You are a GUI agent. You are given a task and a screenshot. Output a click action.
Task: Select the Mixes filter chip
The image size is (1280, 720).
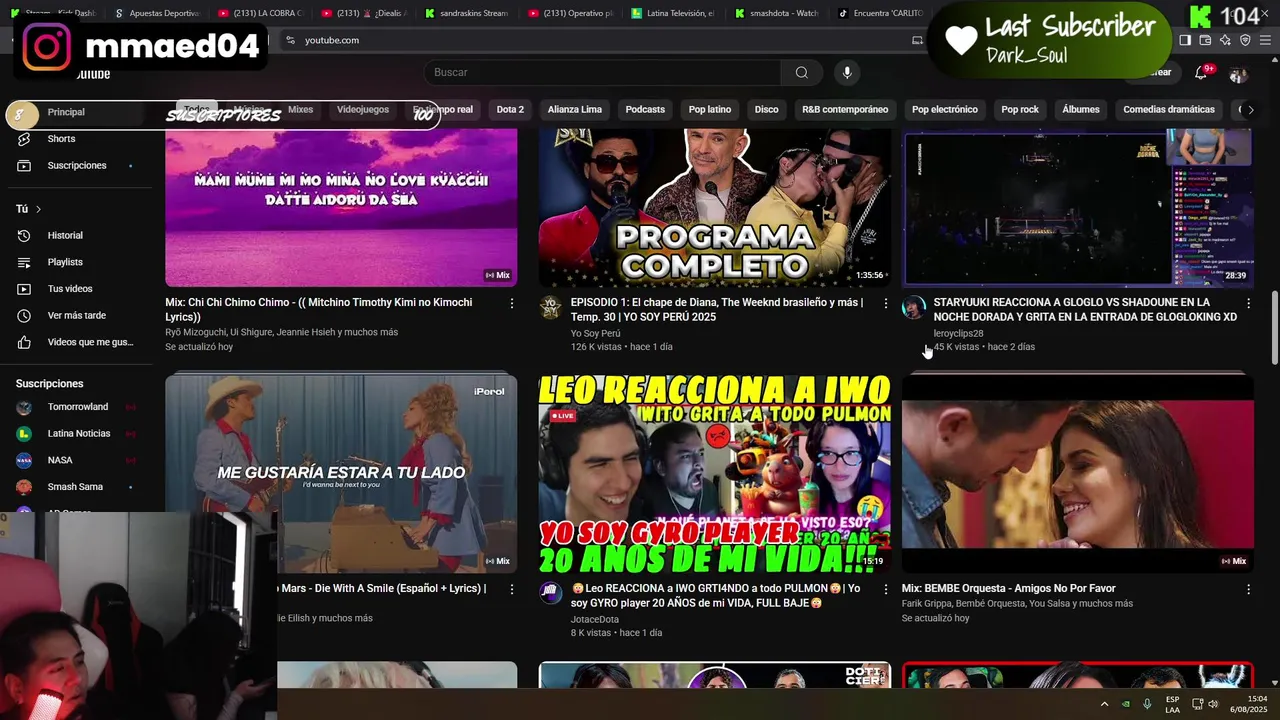(x=300, y=110)
